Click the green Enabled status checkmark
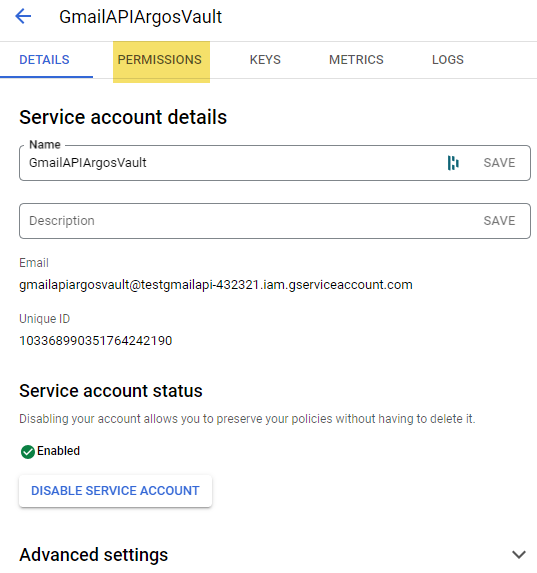537x573 pixels. tap(28, 452)
